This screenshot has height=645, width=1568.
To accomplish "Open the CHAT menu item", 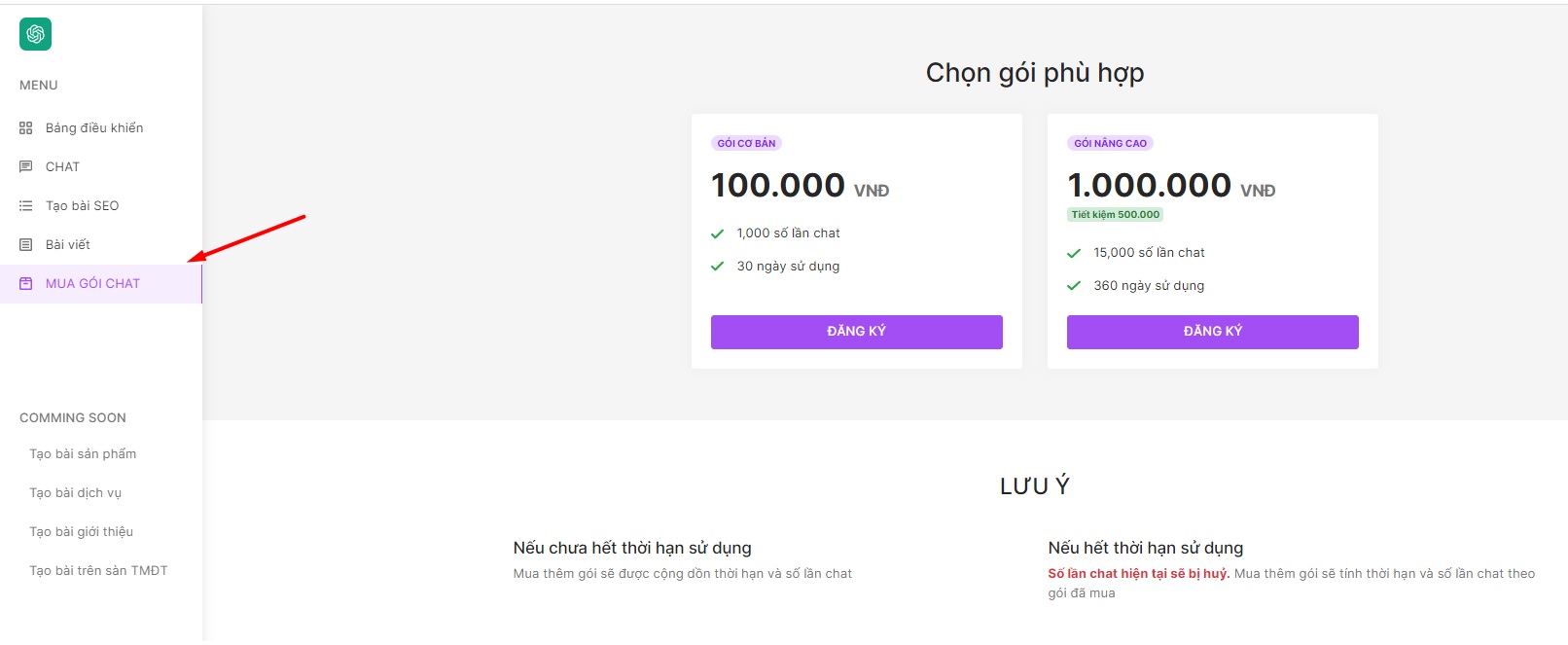I will click(62, 167).
